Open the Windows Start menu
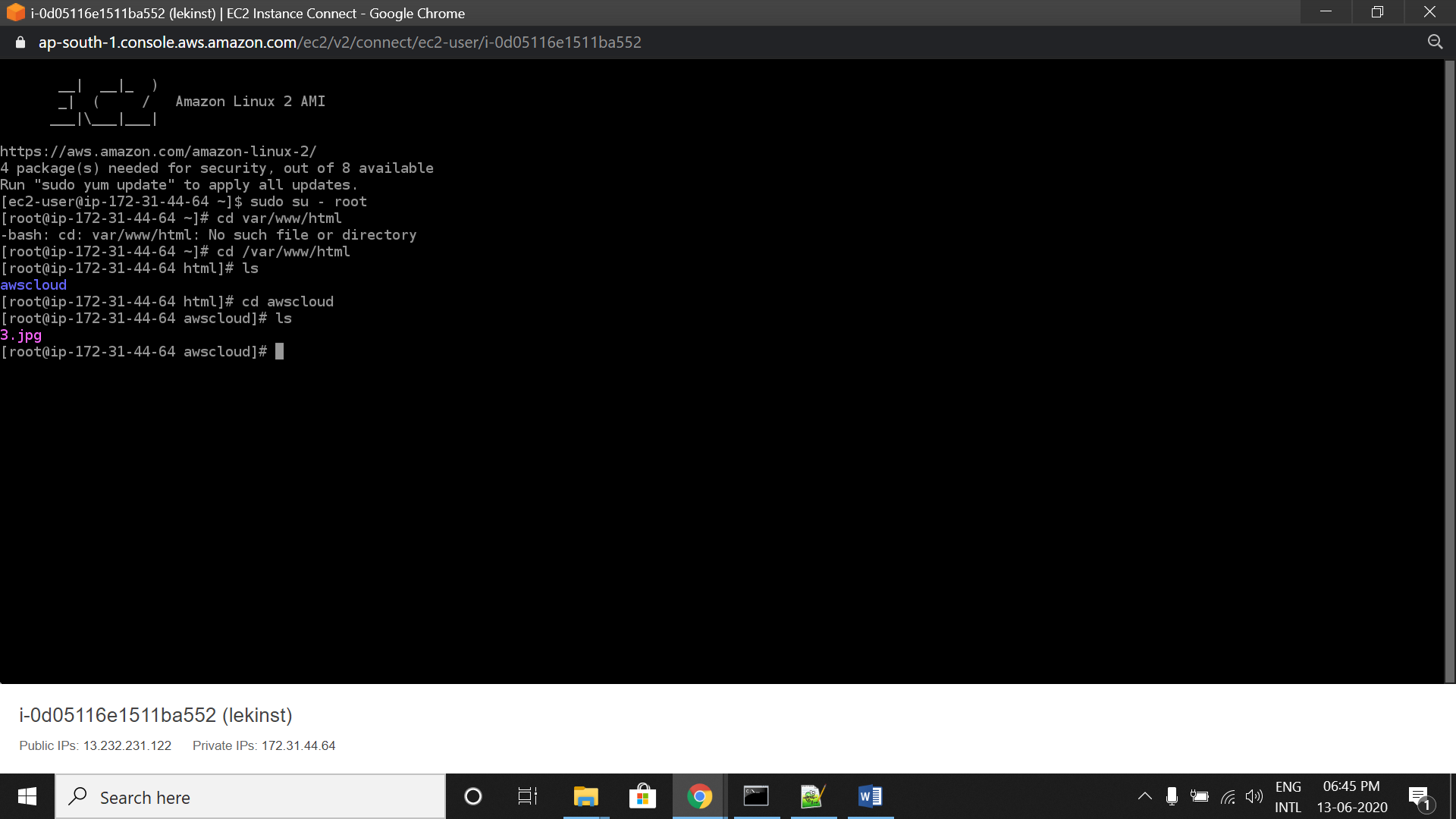Screen dimensions: 1456x819 pos(27,797)
